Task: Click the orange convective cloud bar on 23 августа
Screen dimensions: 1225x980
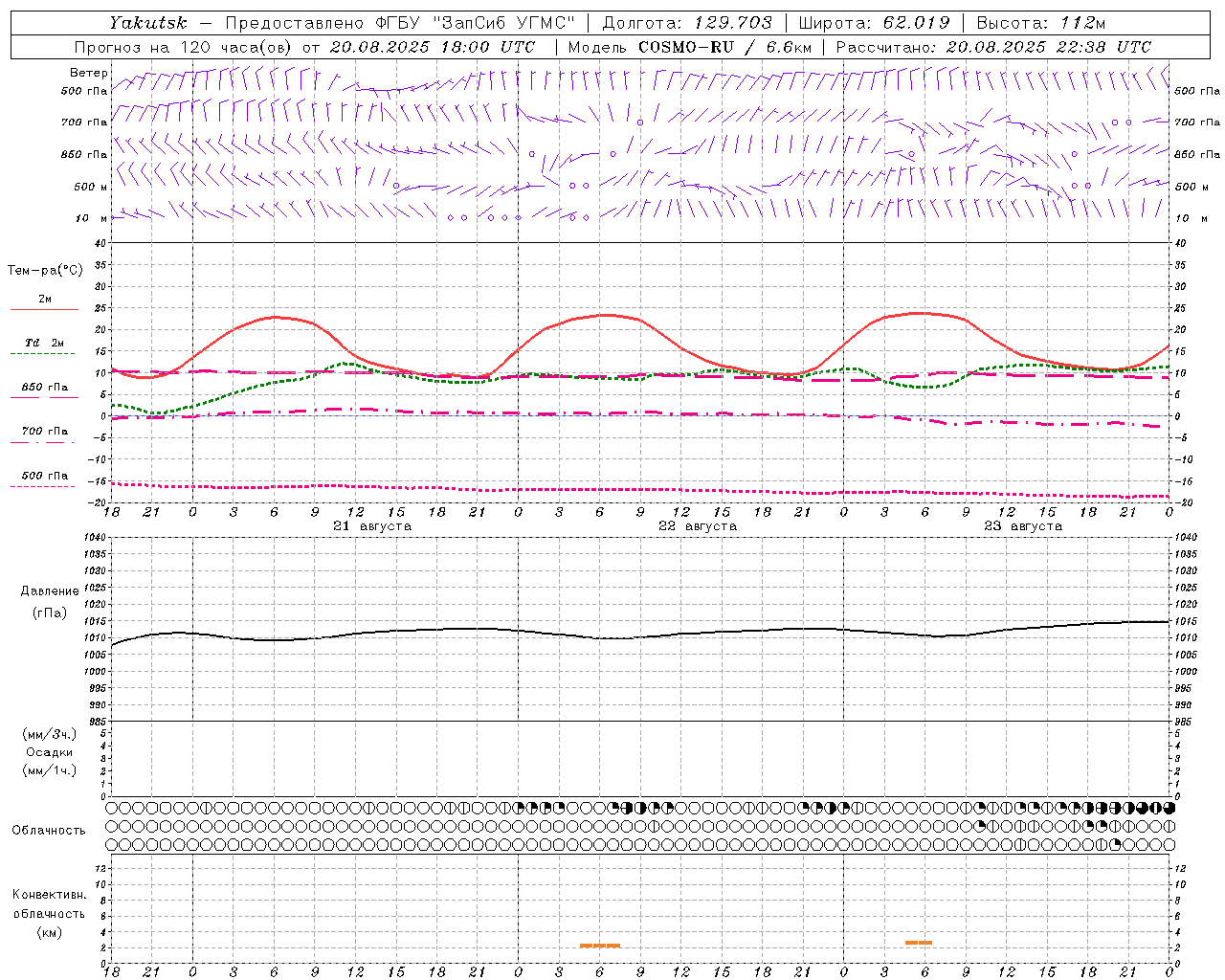Action: 919,943
